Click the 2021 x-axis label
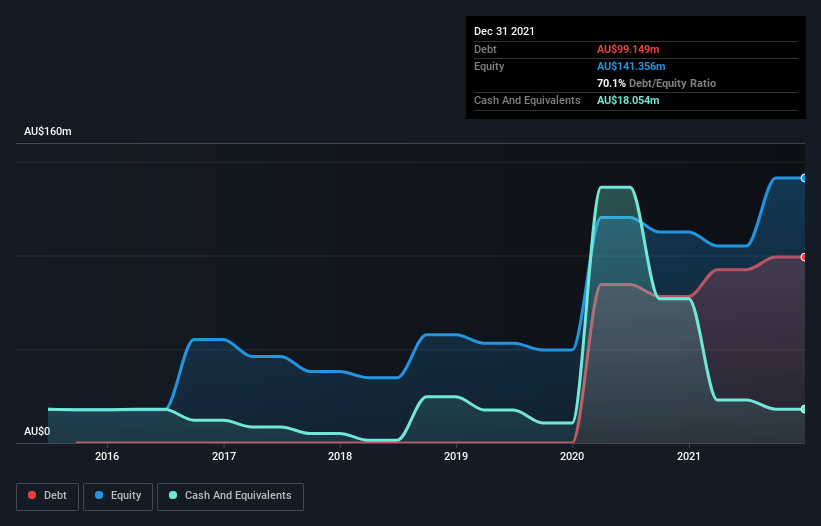The image size is (821, 526). [689, 456]
